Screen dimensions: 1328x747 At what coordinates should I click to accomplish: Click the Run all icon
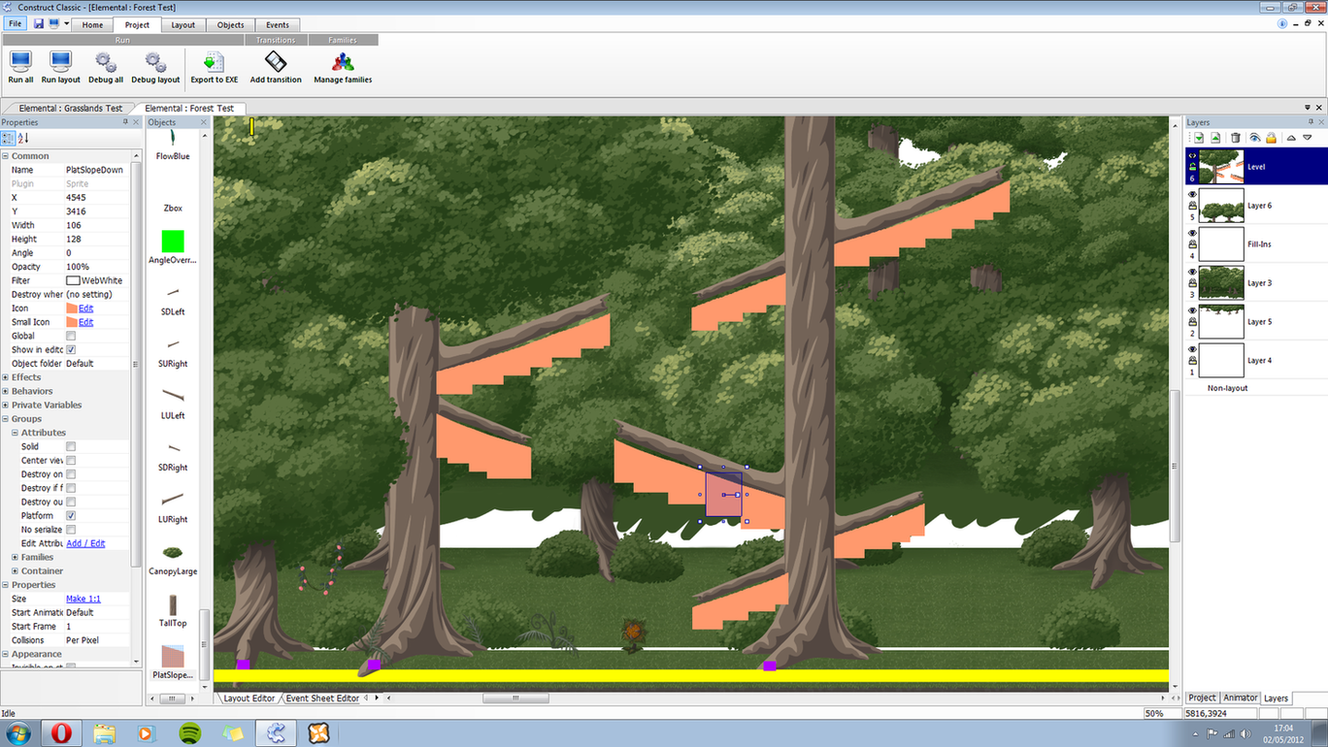[x=20, y=62]
